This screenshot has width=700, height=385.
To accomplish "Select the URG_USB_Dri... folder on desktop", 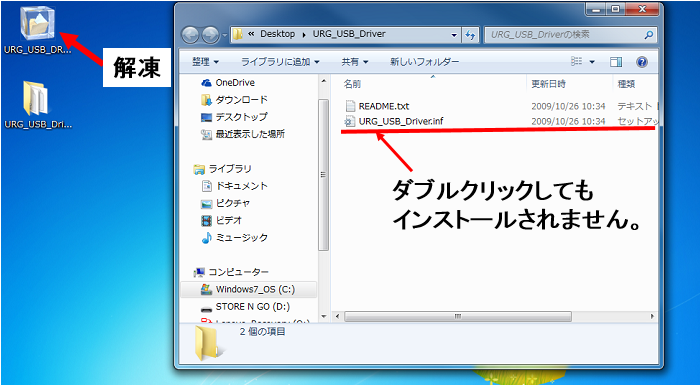I will [38, 105].
